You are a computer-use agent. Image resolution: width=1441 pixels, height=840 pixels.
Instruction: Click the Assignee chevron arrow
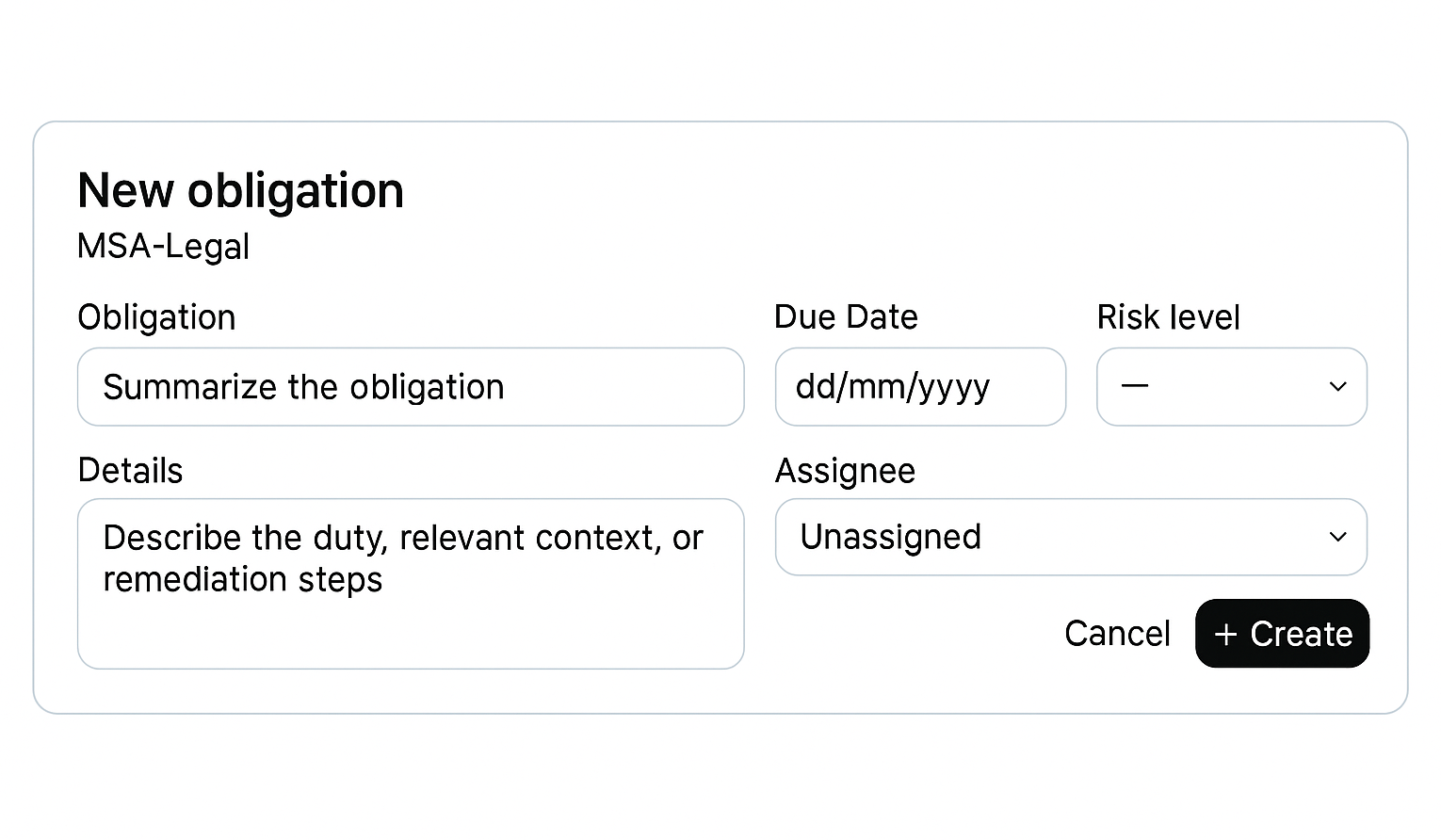pyautogui.click(x=1337, y=537)
